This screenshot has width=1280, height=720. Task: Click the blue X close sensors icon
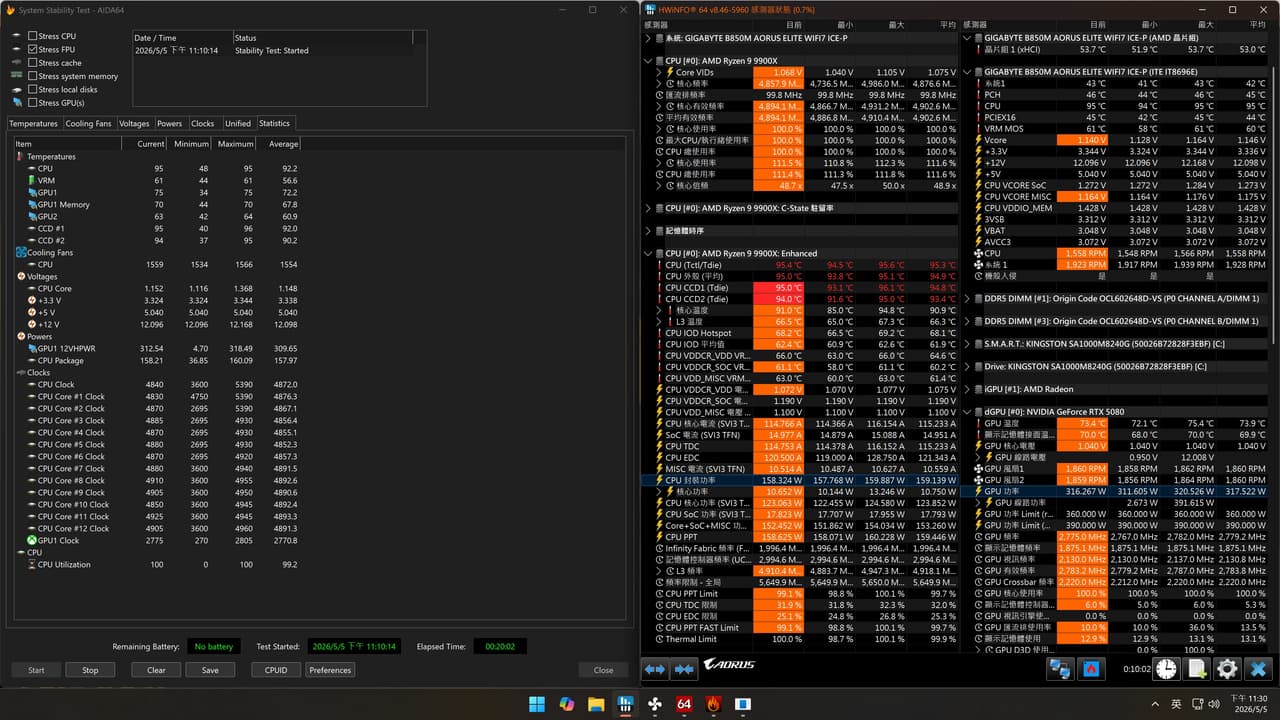click(1258, 669)
